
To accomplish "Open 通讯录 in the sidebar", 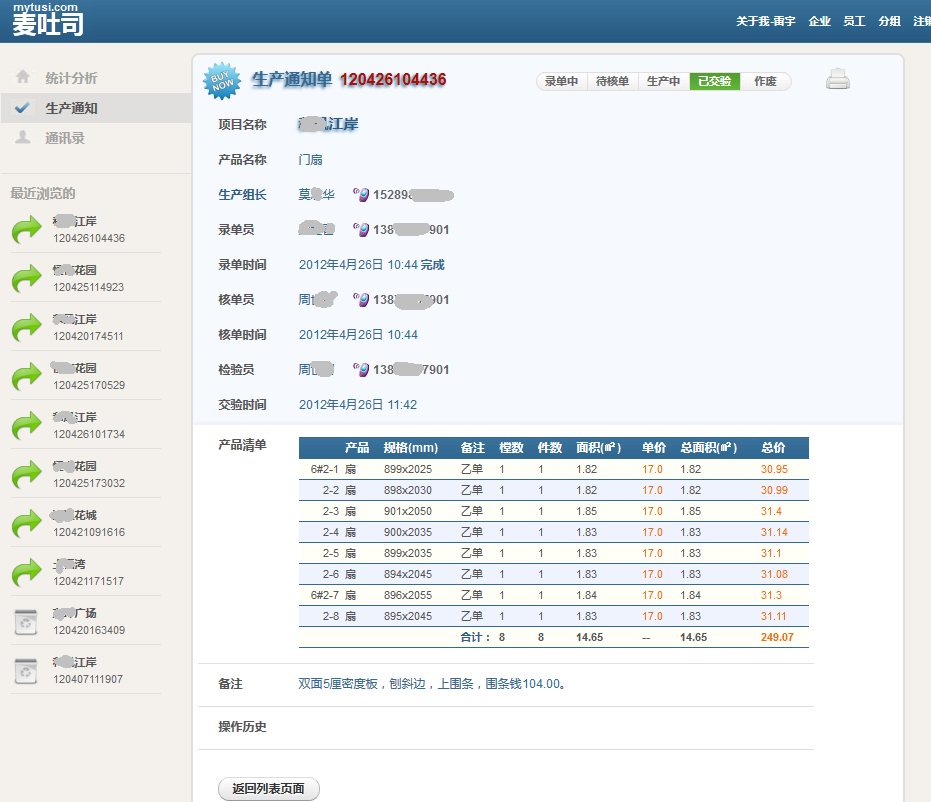I will [x=65, y=138].
